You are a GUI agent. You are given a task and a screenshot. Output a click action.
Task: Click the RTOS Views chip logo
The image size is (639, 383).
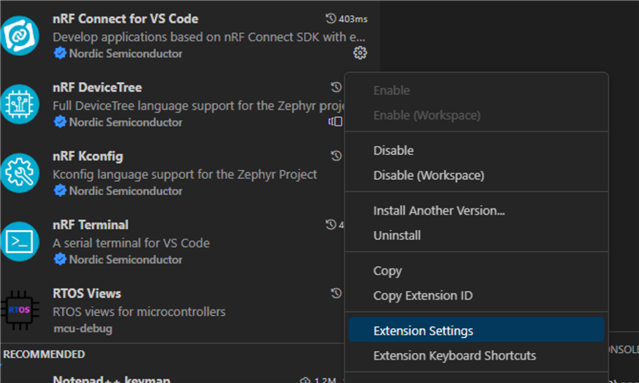click(20, 310)
